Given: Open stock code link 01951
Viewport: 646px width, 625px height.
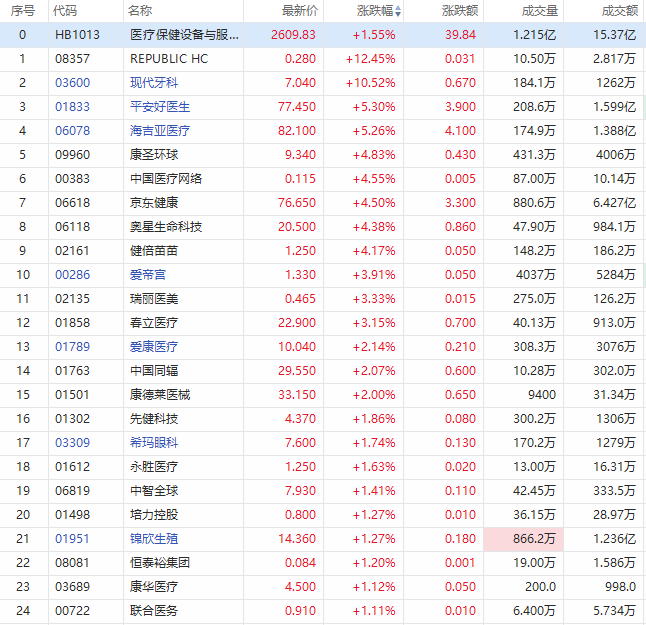Looking at the screenshot, I should 73,538.
